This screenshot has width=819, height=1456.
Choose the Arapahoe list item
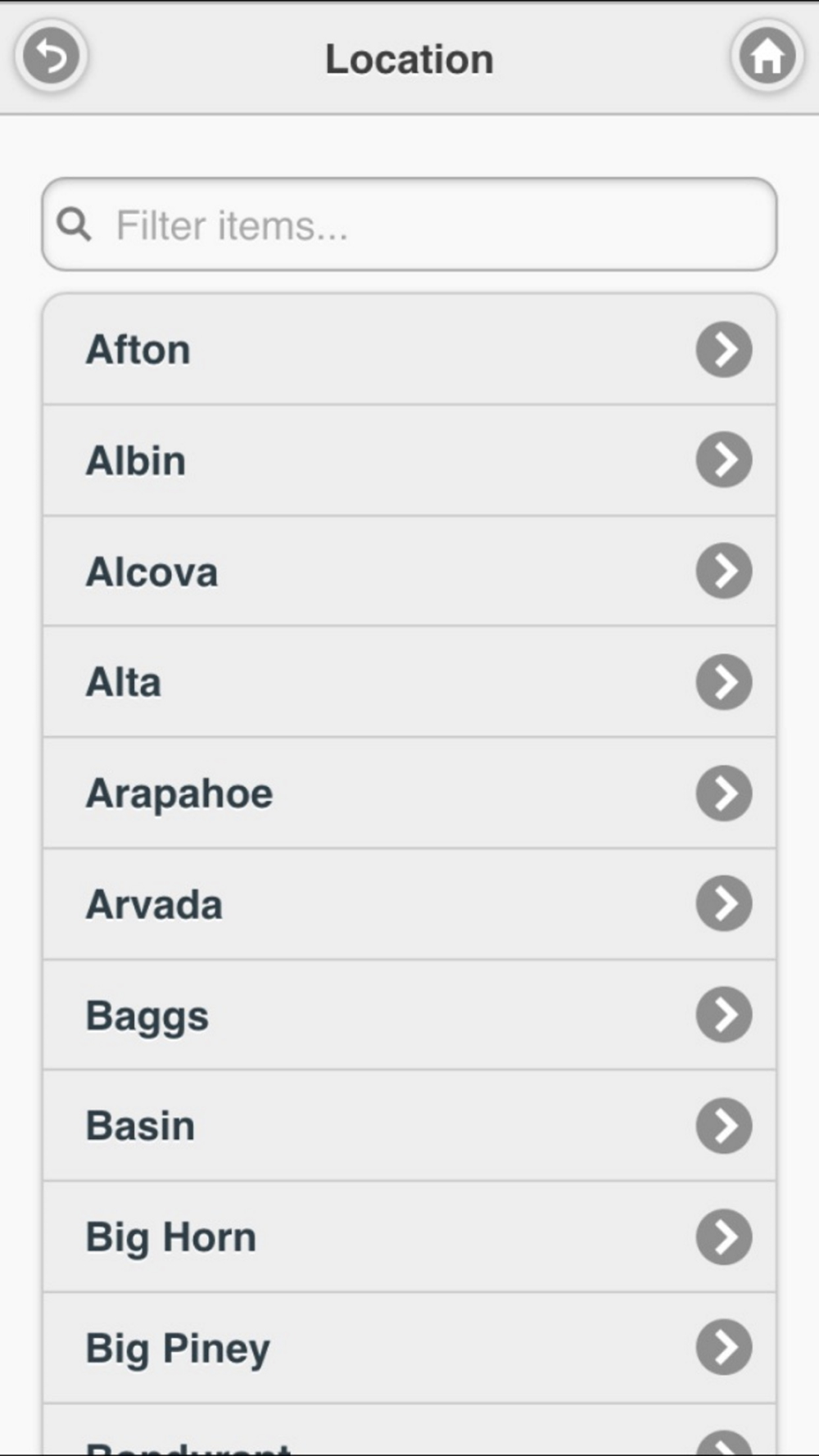pyautogui.click(x=409, y=794)
